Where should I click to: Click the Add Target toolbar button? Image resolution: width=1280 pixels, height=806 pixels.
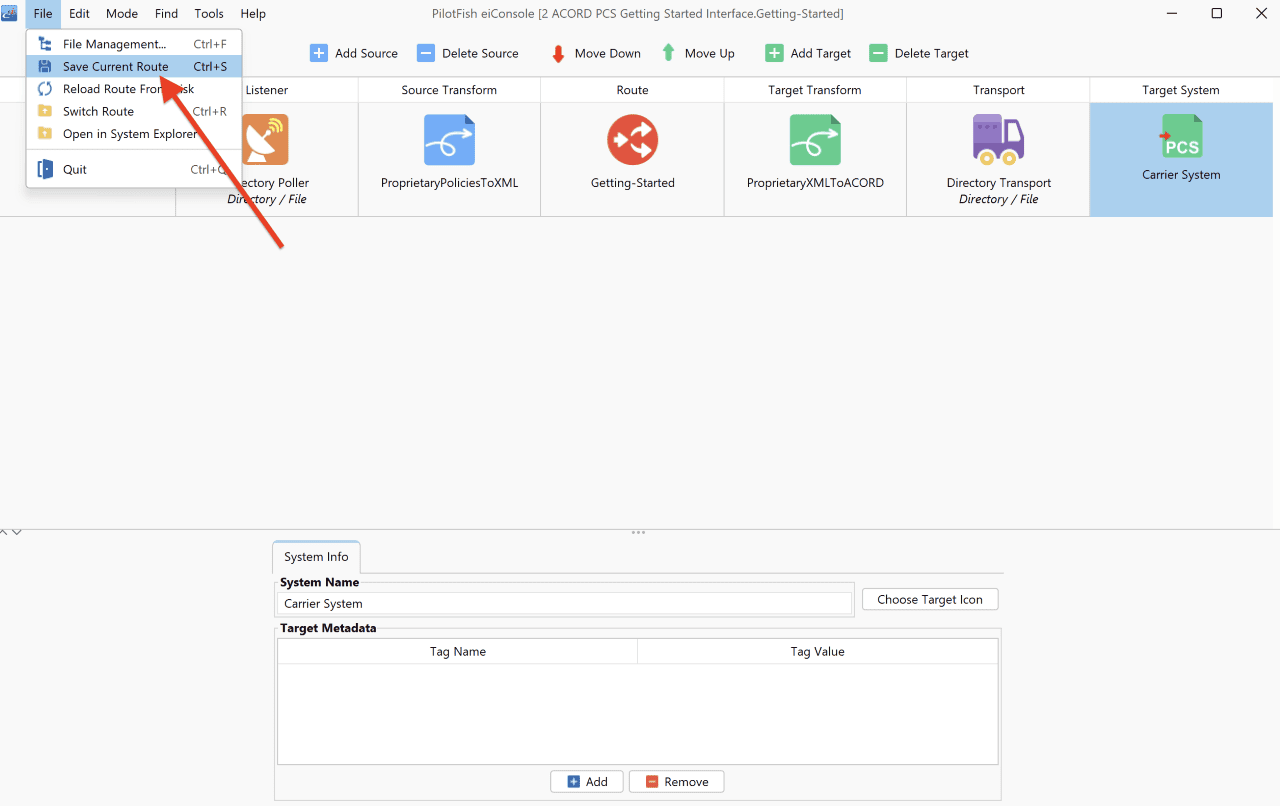click(808, 53)
